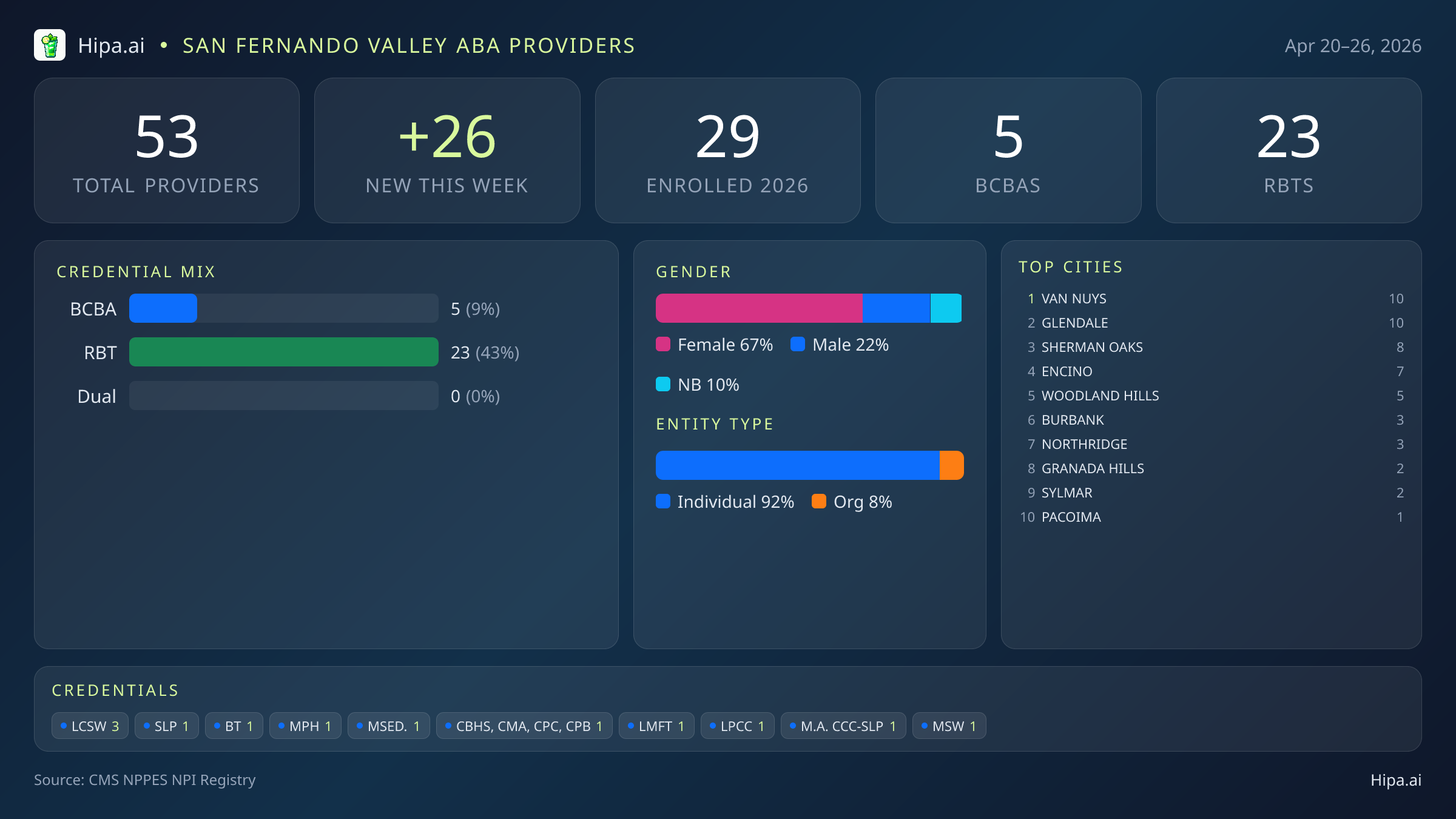This screenshot has height=819, width=1456.
Task: Expand the Credentials section
Action: pyautogui.click(x=115, y=690)
